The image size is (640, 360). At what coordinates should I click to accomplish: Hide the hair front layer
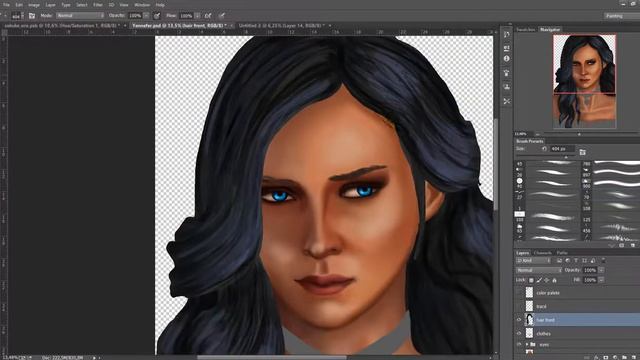[x=519, y=320]
